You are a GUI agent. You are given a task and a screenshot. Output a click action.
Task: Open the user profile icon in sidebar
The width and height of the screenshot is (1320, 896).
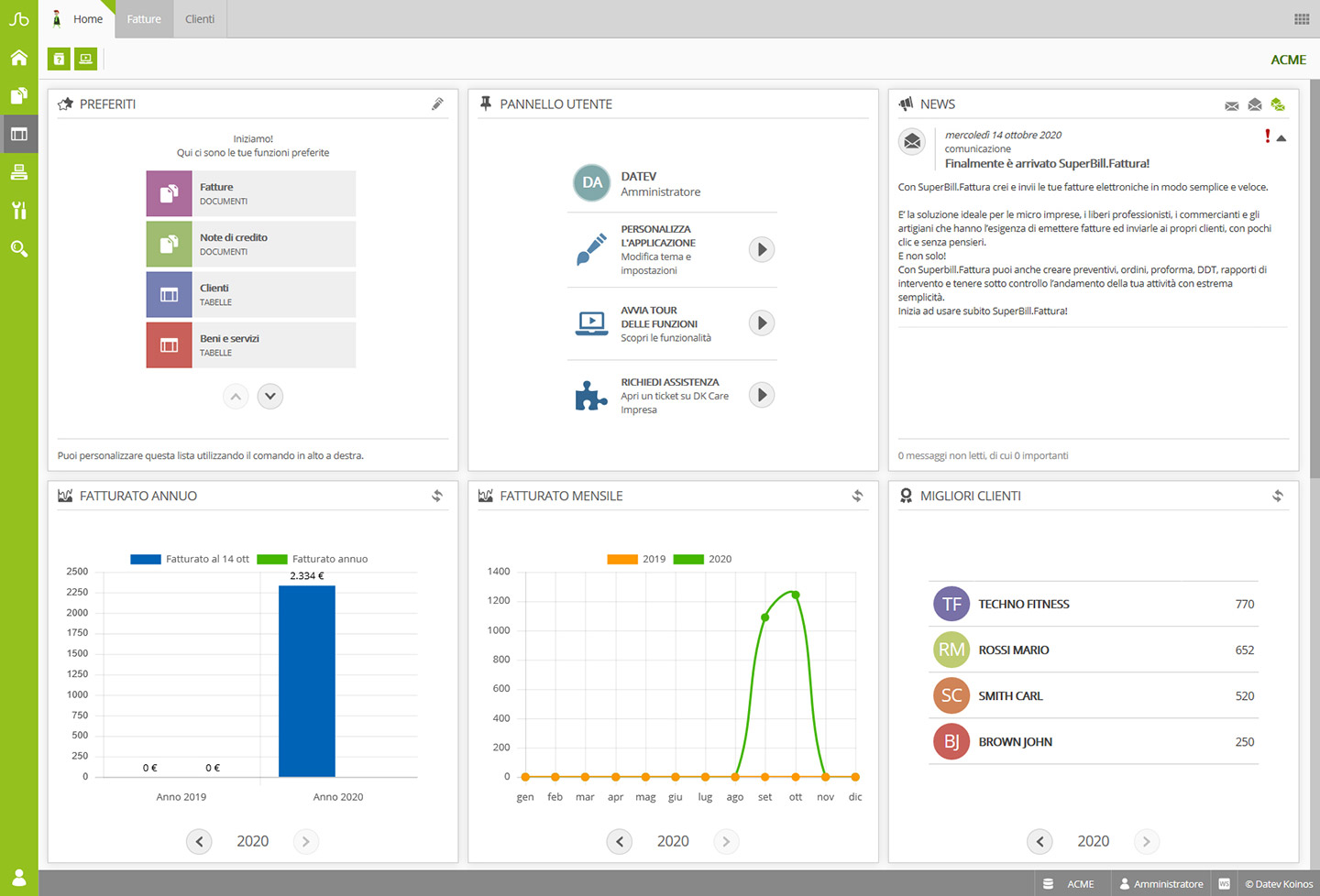coord(18,878)
